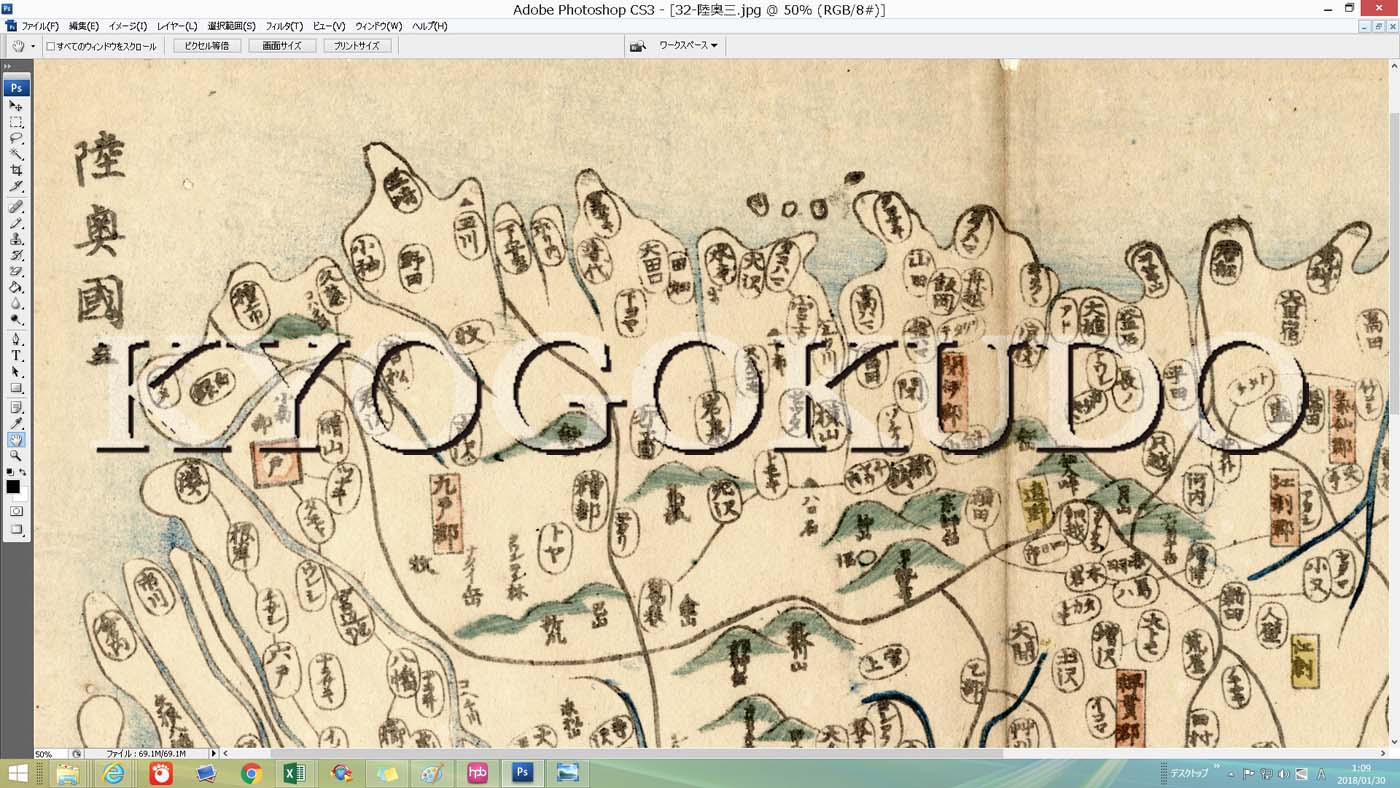1400x788 pixels.
Task: Click the background color swatch
Action: pos(23,494)
